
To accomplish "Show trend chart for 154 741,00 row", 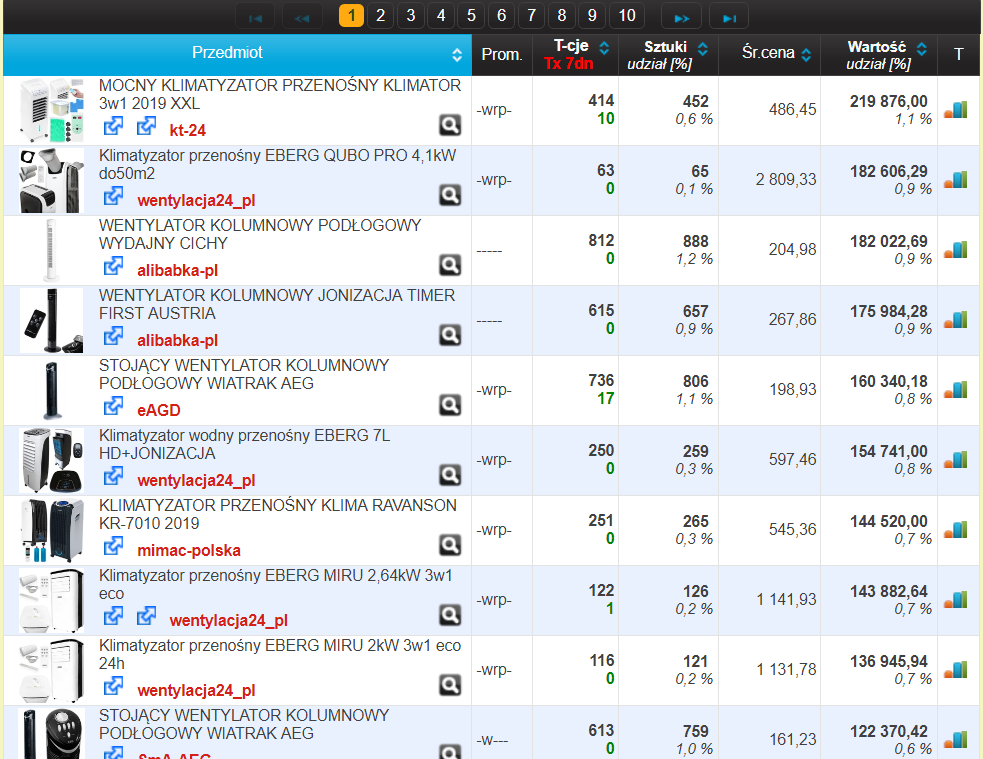I will (x=955, y=460).
